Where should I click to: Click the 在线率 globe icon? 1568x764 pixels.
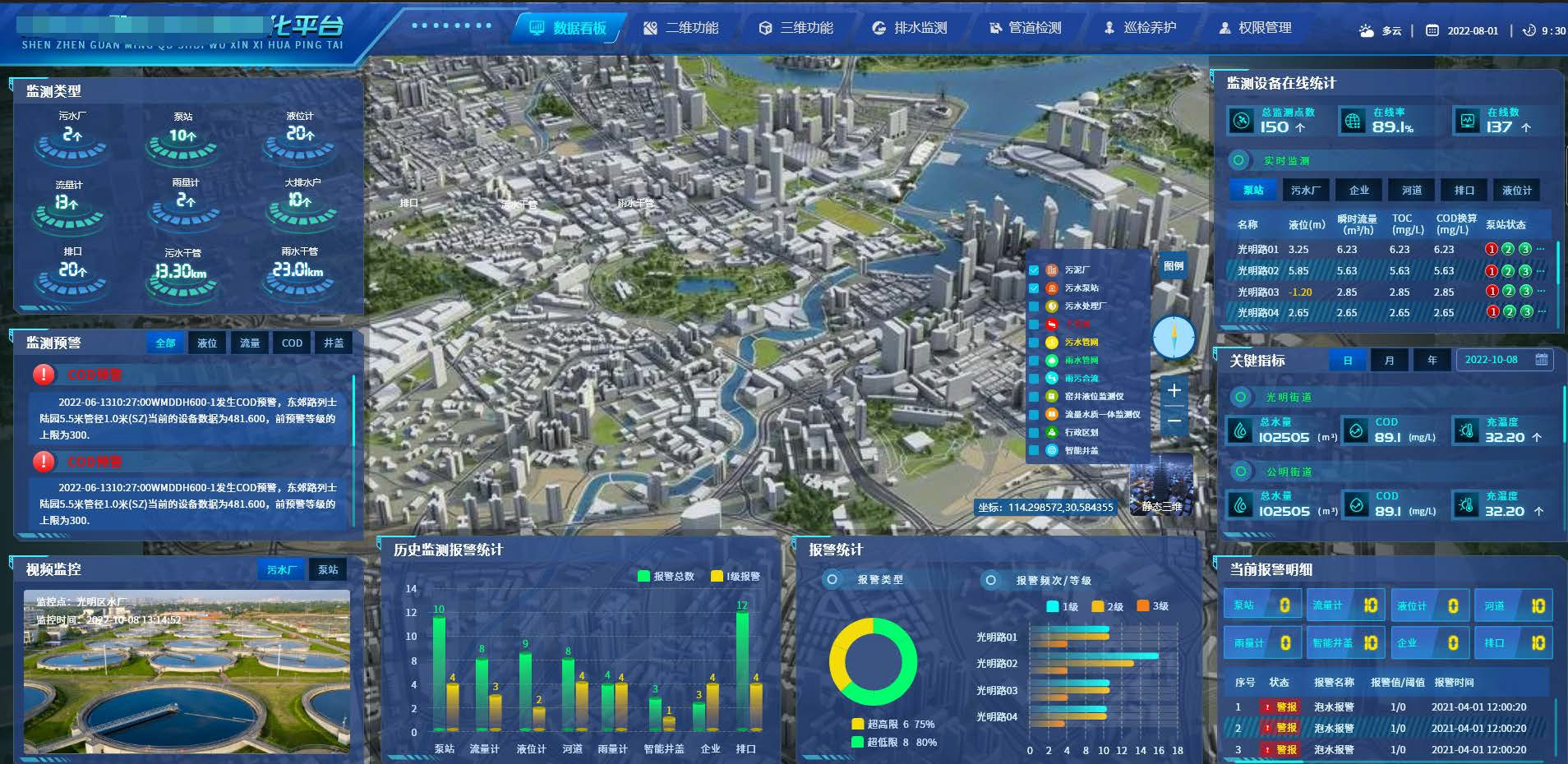1352,121
